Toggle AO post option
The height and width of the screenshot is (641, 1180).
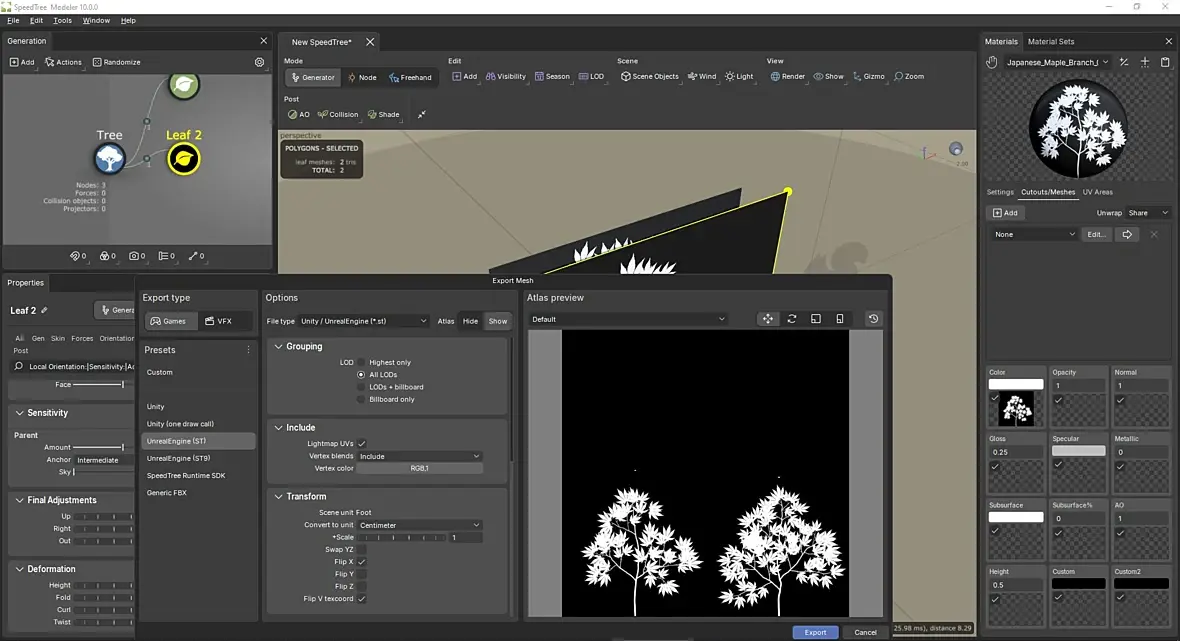pos(299,114)
